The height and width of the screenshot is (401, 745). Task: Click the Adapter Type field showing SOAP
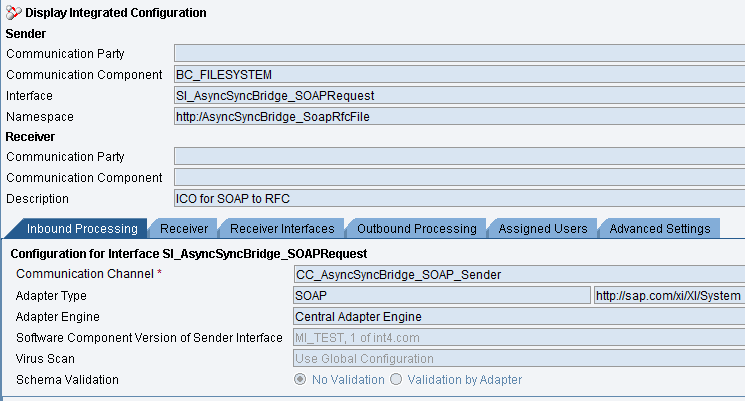[x=440, y=296]
